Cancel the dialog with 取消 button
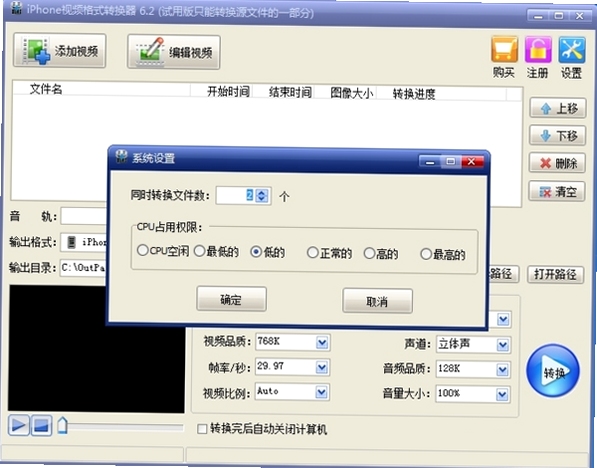Screen dimensions: 597x468 377,301
